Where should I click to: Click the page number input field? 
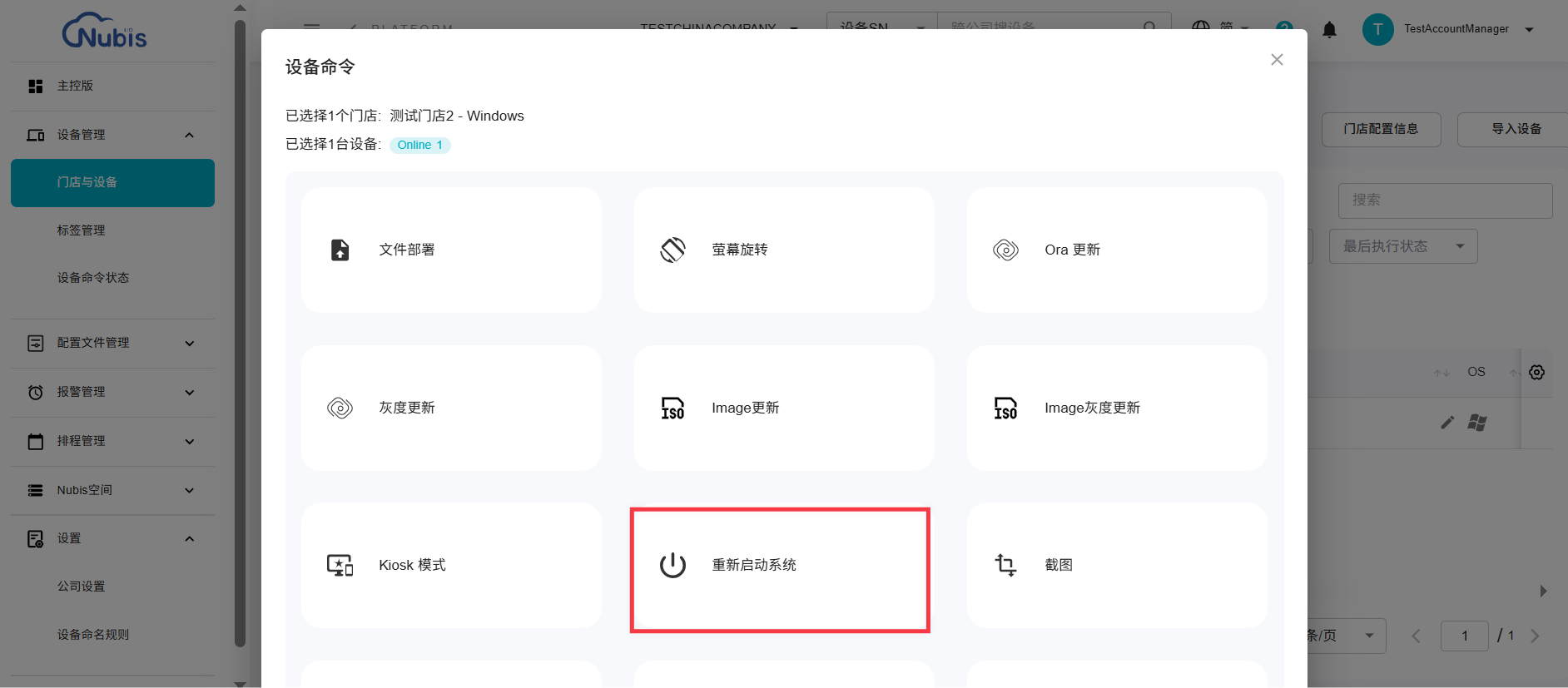tap(1465, 636)
